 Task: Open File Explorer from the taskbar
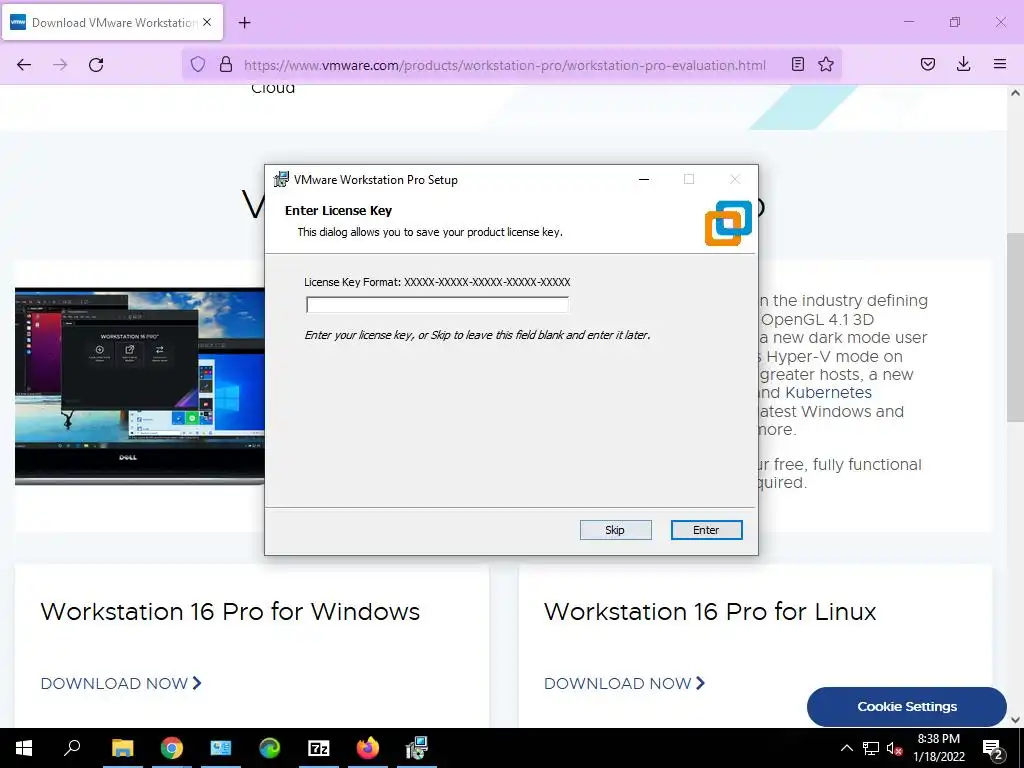122,748
